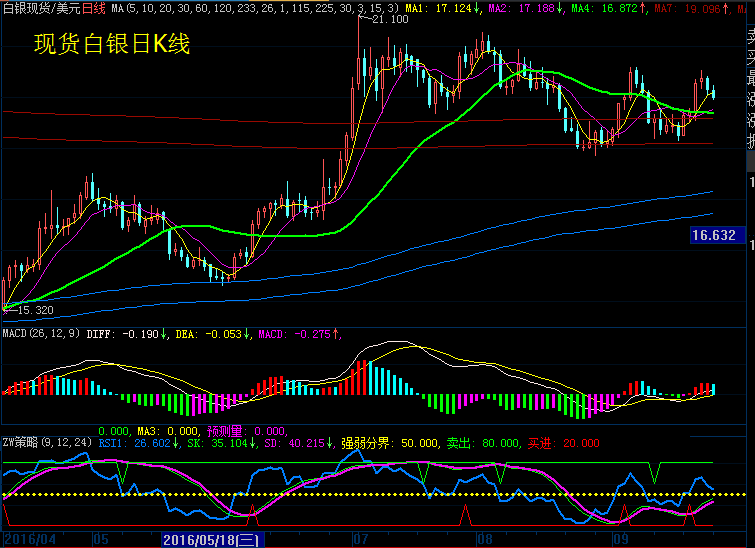Open MACD(26,12,9) indicator settings
The height and width of the screenshot is (548, 755).
point(41,333)
